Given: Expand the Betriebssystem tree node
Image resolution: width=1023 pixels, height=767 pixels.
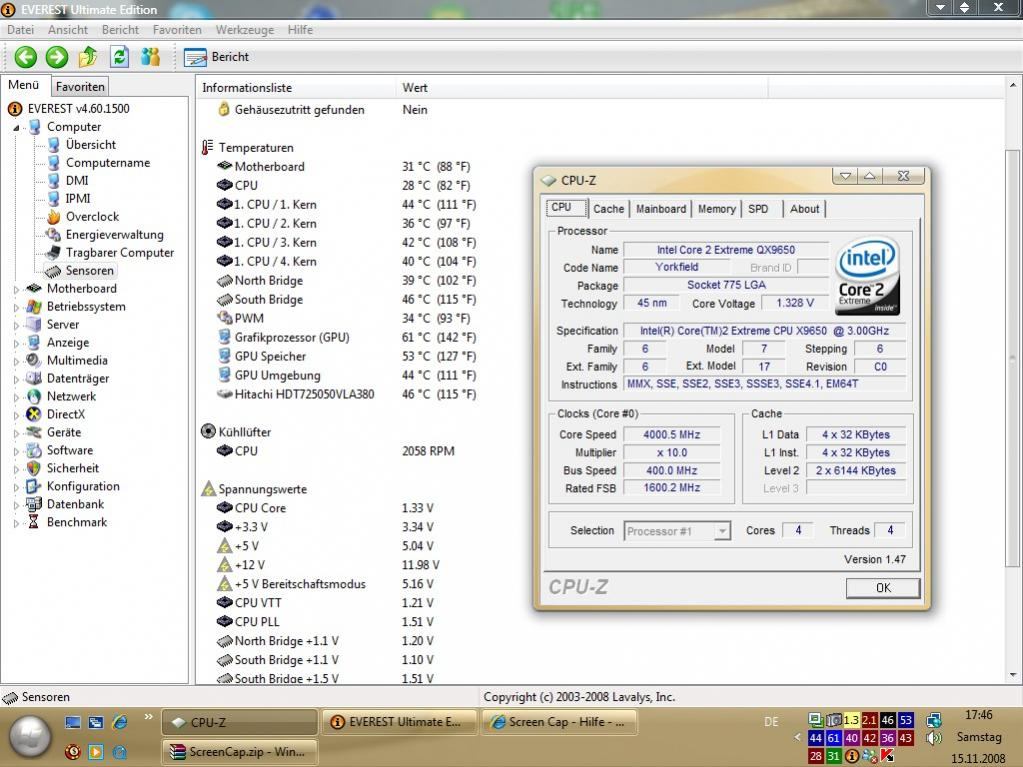Looking at the screenshot, I should (x=16, y=307).
